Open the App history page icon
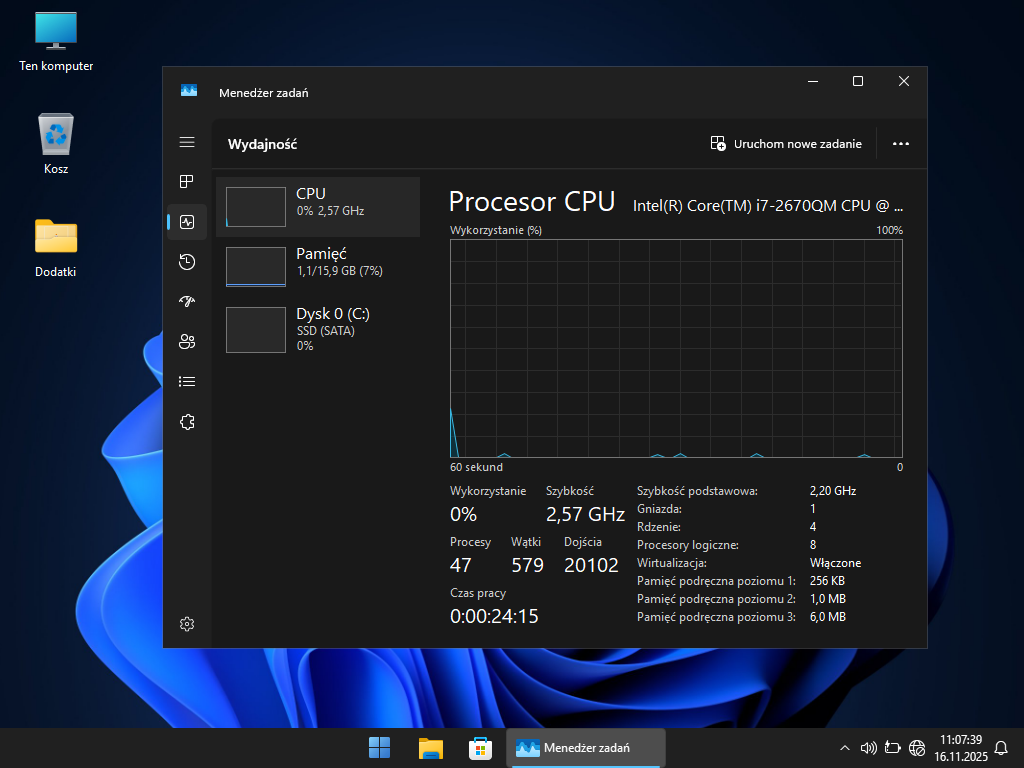 point(187,262)
